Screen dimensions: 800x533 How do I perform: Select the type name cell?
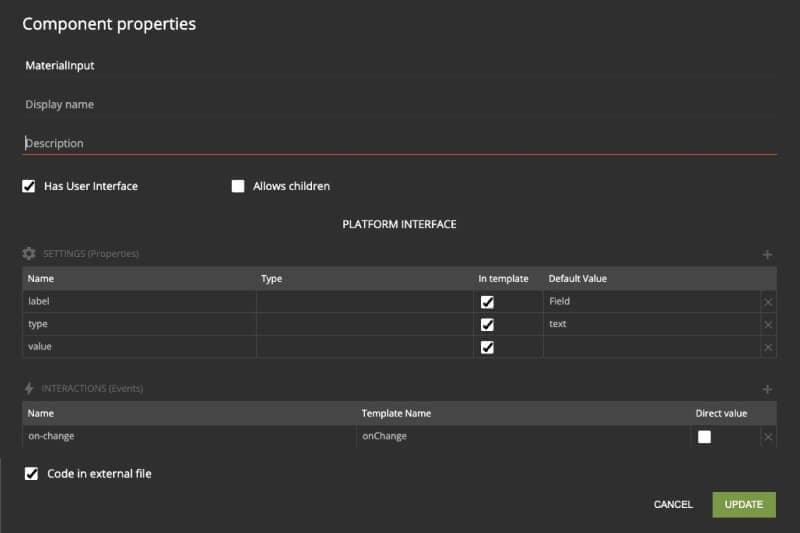pos(139,324)
